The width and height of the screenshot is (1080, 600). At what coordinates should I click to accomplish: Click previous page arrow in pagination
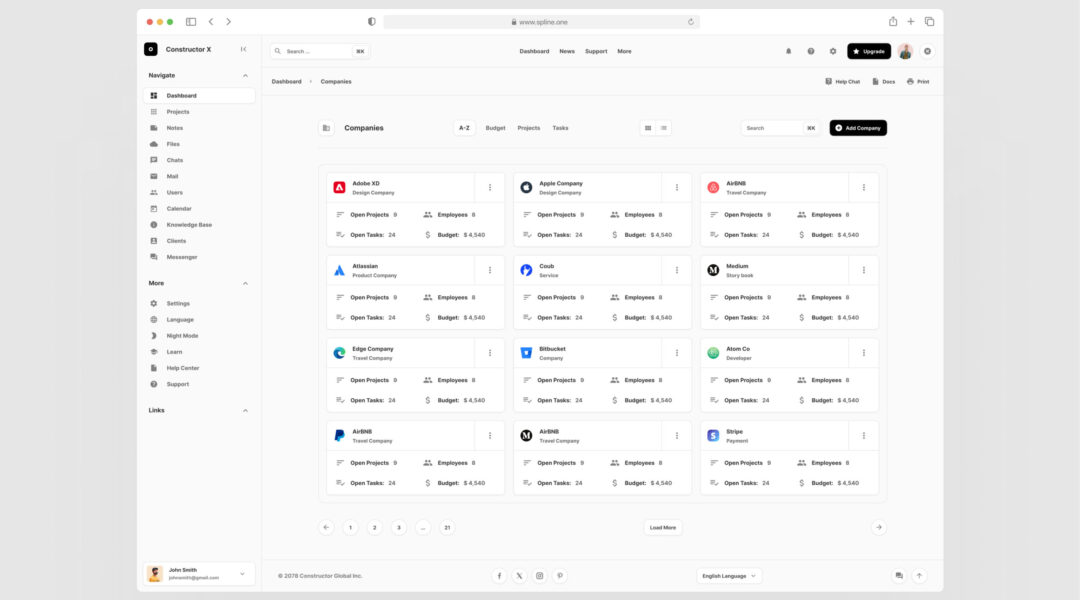click(326, 528)
